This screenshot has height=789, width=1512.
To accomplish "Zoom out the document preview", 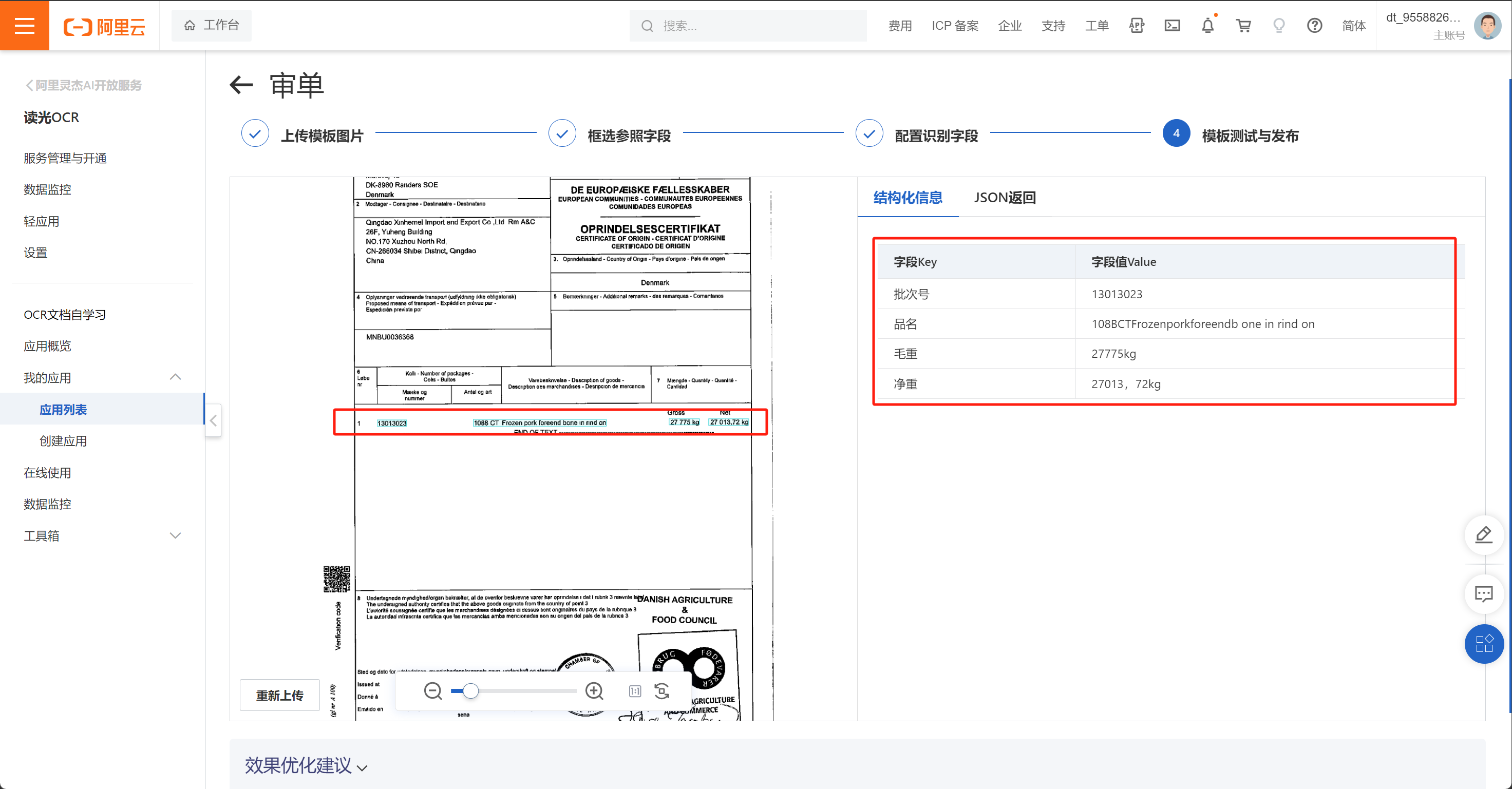I will [x=432, y=691].
